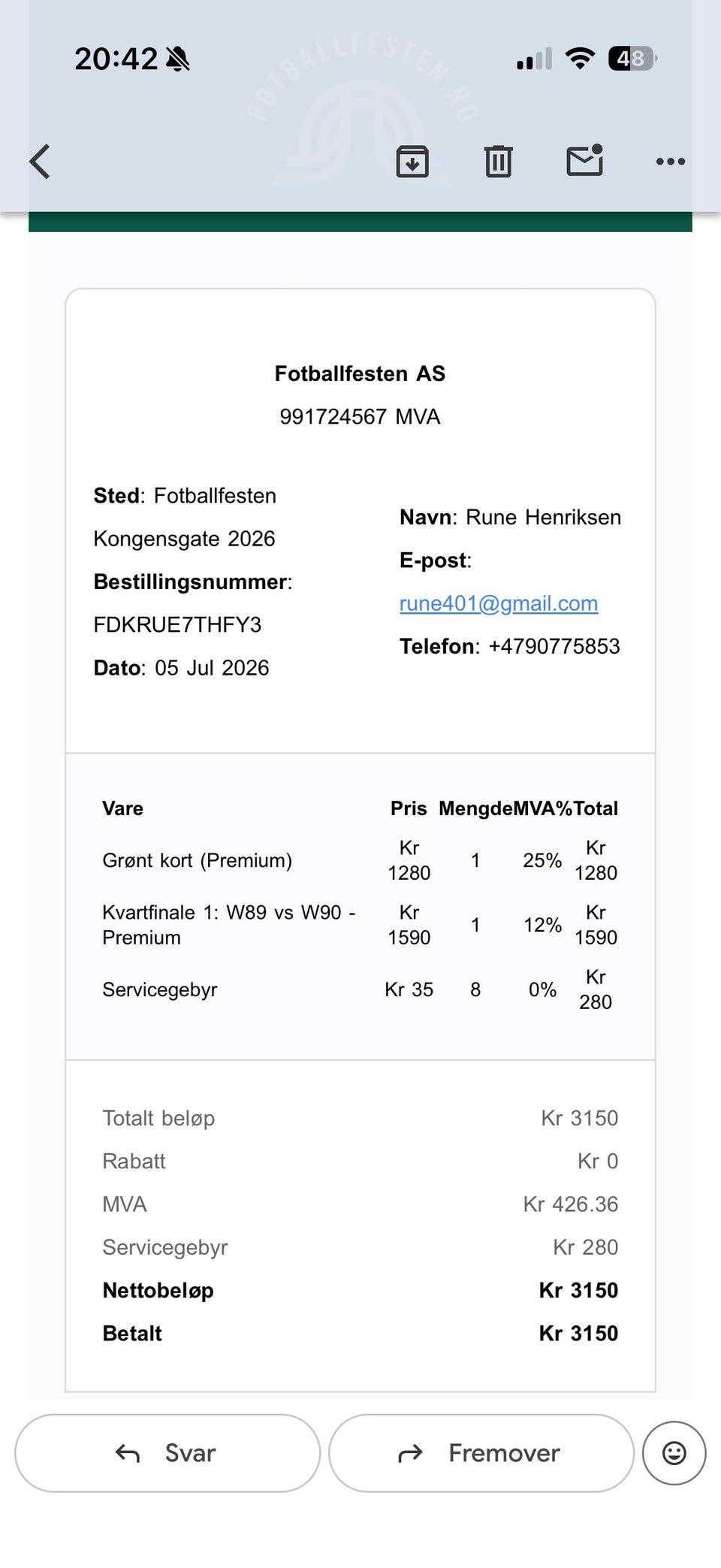Go back with the left arrow
721x1568 pixels.
click(40, 162)
